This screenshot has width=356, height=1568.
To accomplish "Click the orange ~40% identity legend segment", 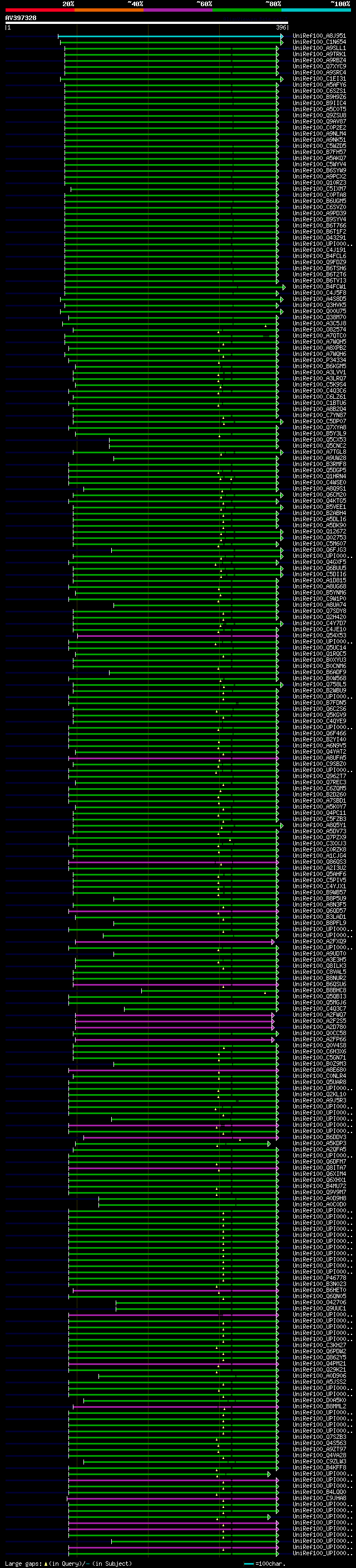I will (109, 10).
